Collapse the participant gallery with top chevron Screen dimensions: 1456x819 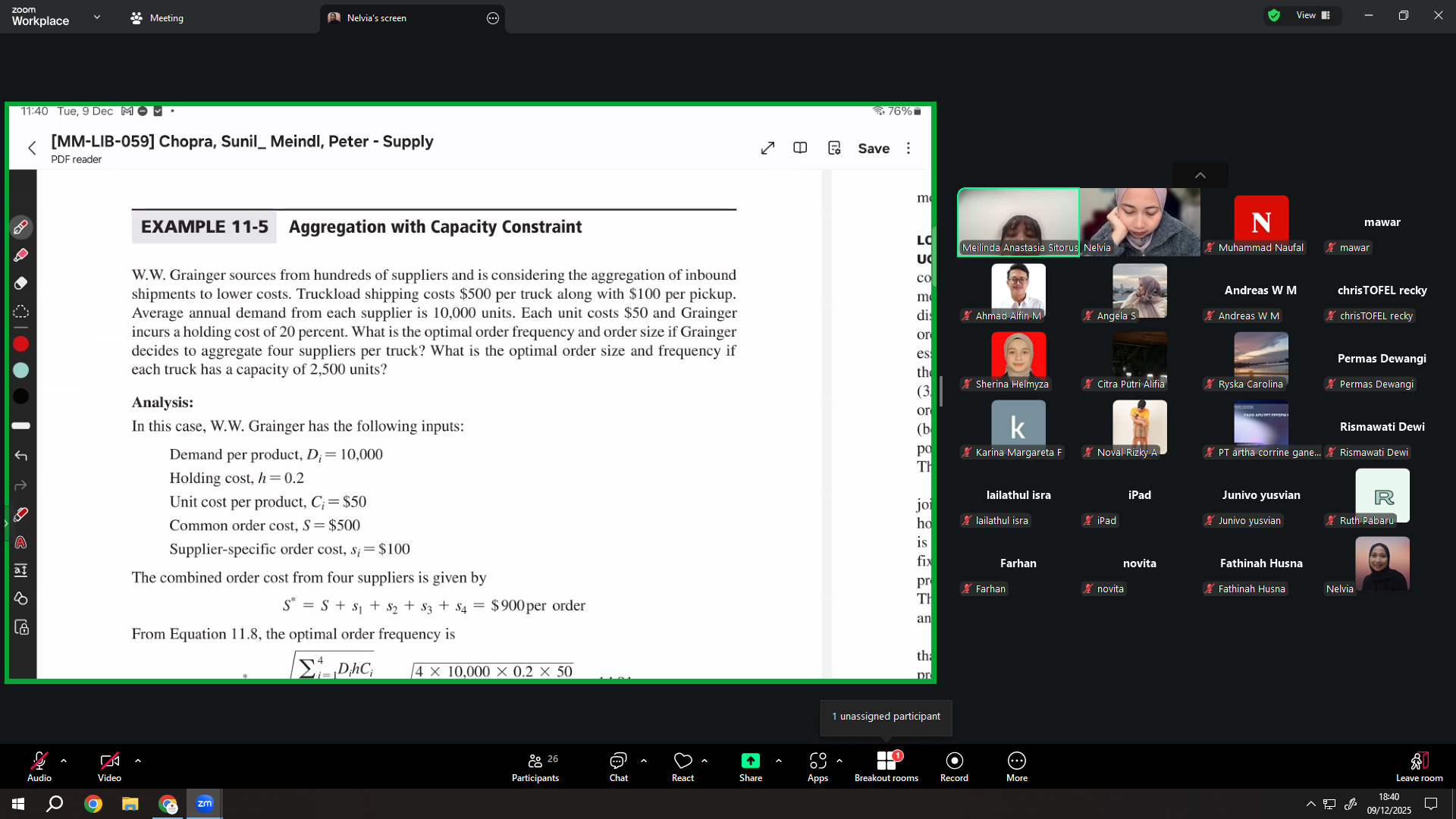(x=1200, y=175)
